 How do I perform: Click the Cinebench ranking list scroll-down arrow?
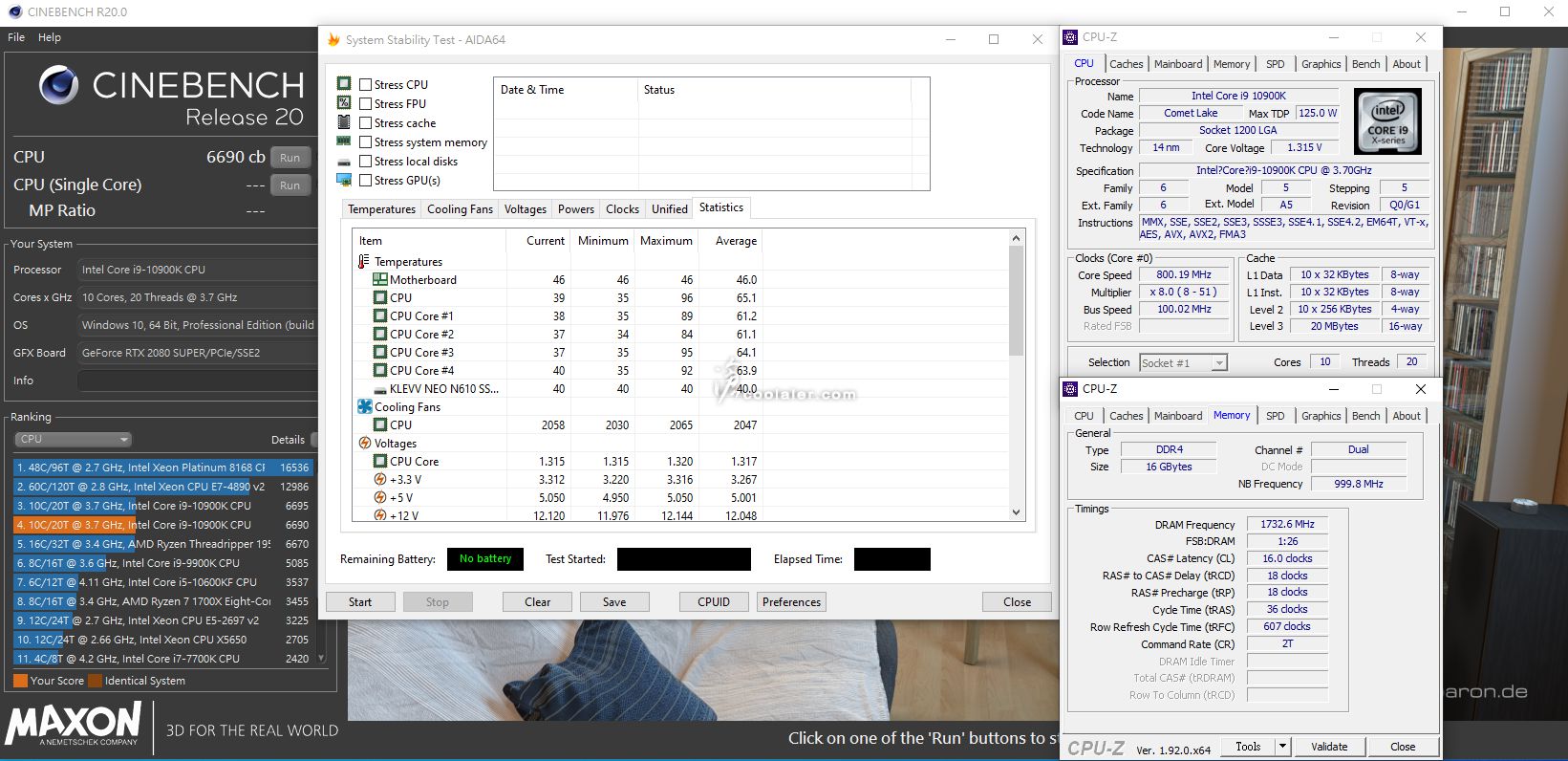[321, 659]
